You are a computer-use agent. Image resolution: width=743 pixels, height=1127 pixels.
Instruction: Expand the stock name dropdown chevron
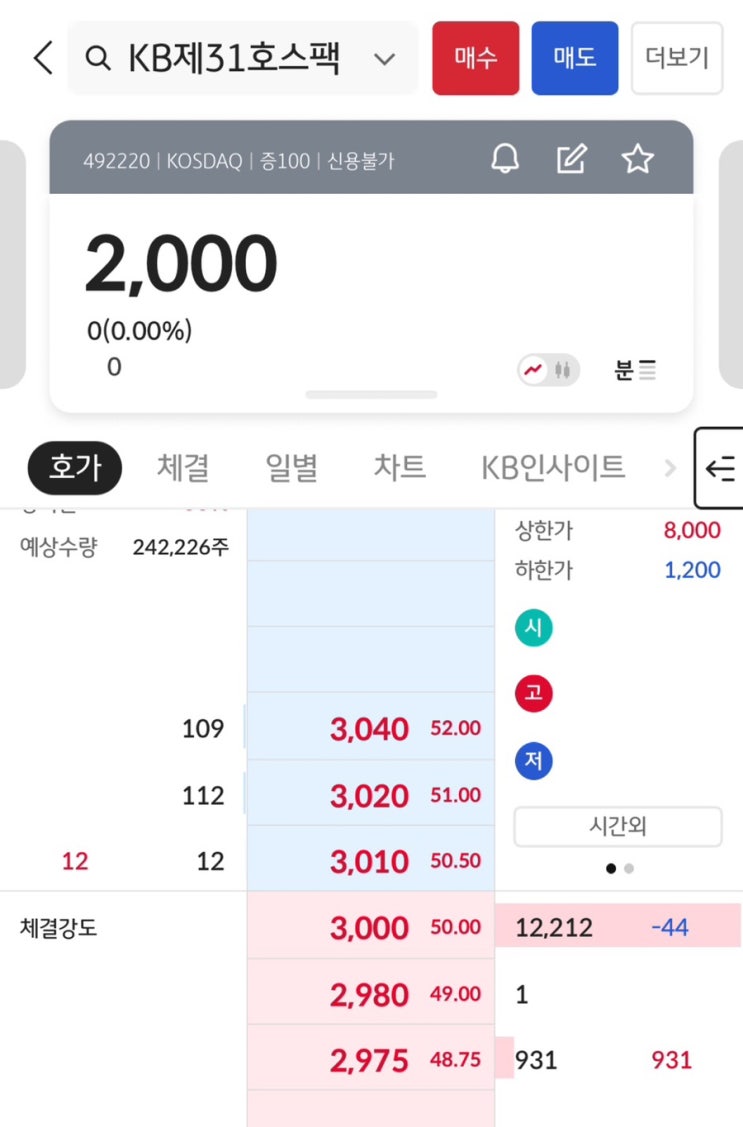(x=384, y=59)
